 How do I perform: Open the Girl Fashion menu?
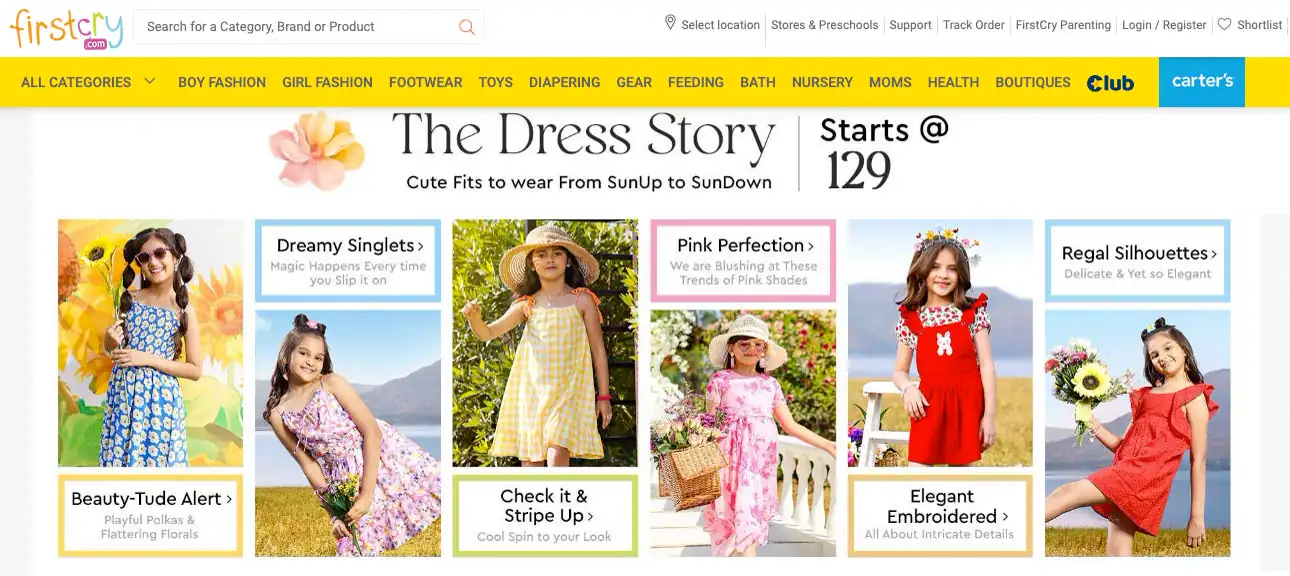coord(327,82)
